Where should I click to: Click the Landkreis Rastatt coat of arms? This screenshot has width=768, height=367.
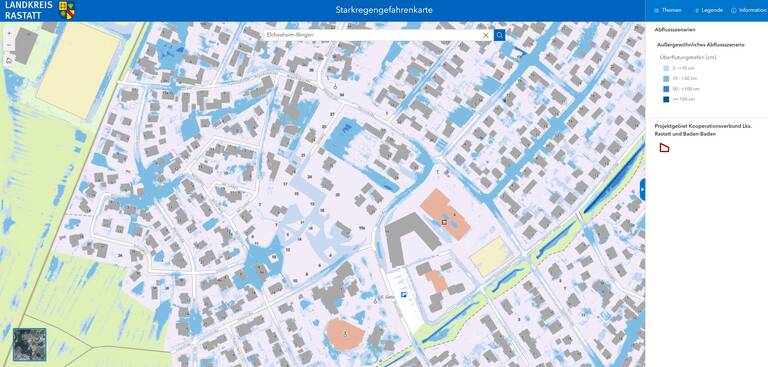tap(67, 10)
